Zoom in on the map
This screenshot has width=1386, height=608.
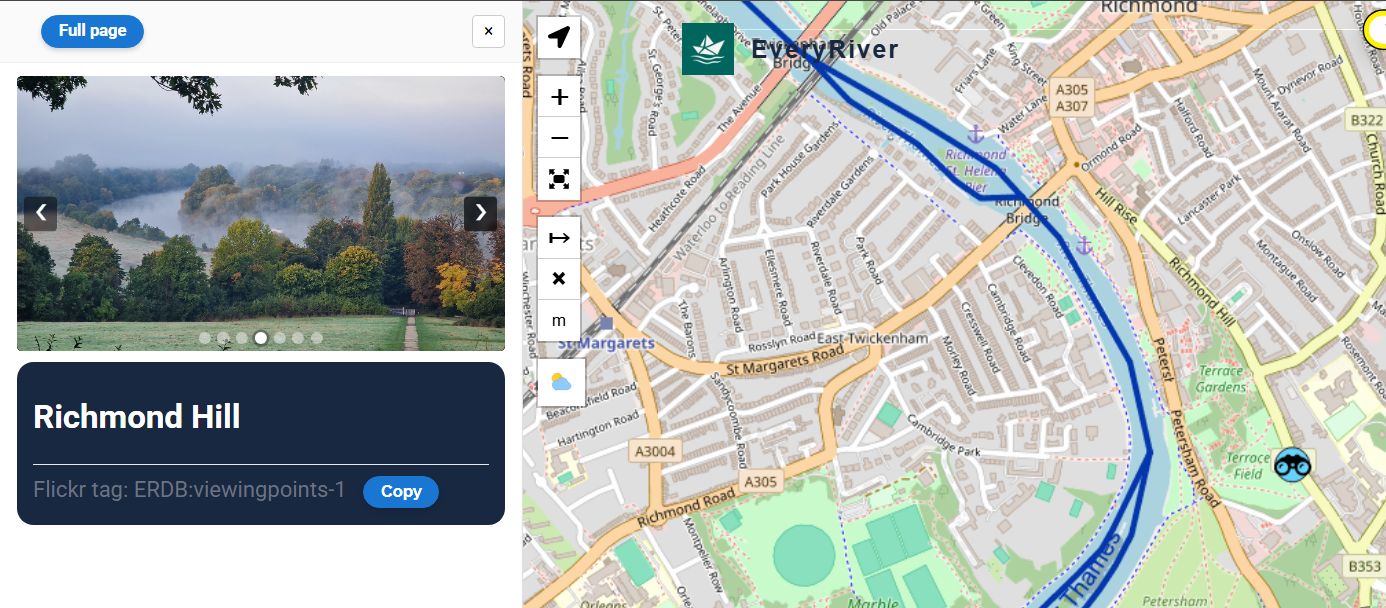coord(559,97)
